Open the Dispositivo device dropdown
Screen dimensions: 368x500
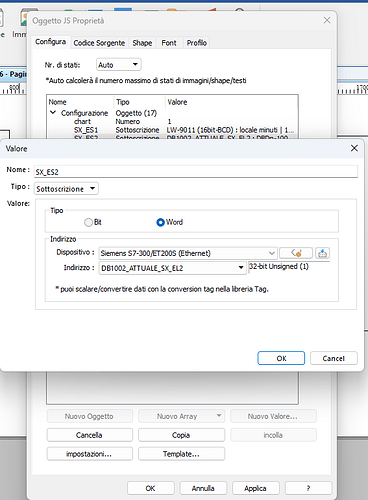pyautogui.click(x=188, y=253)
